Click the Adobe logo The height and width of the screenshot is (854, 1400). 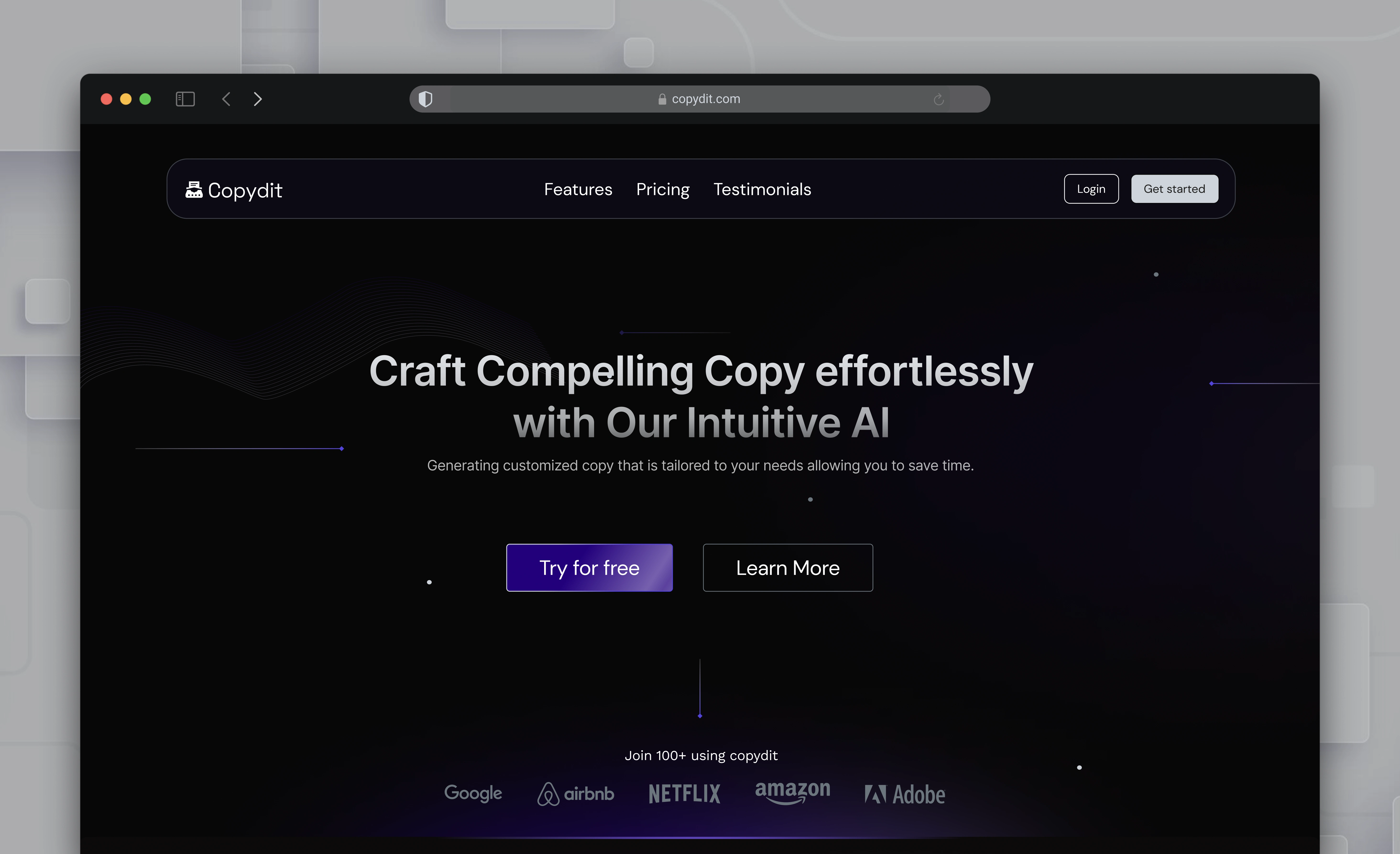point(905,794)
